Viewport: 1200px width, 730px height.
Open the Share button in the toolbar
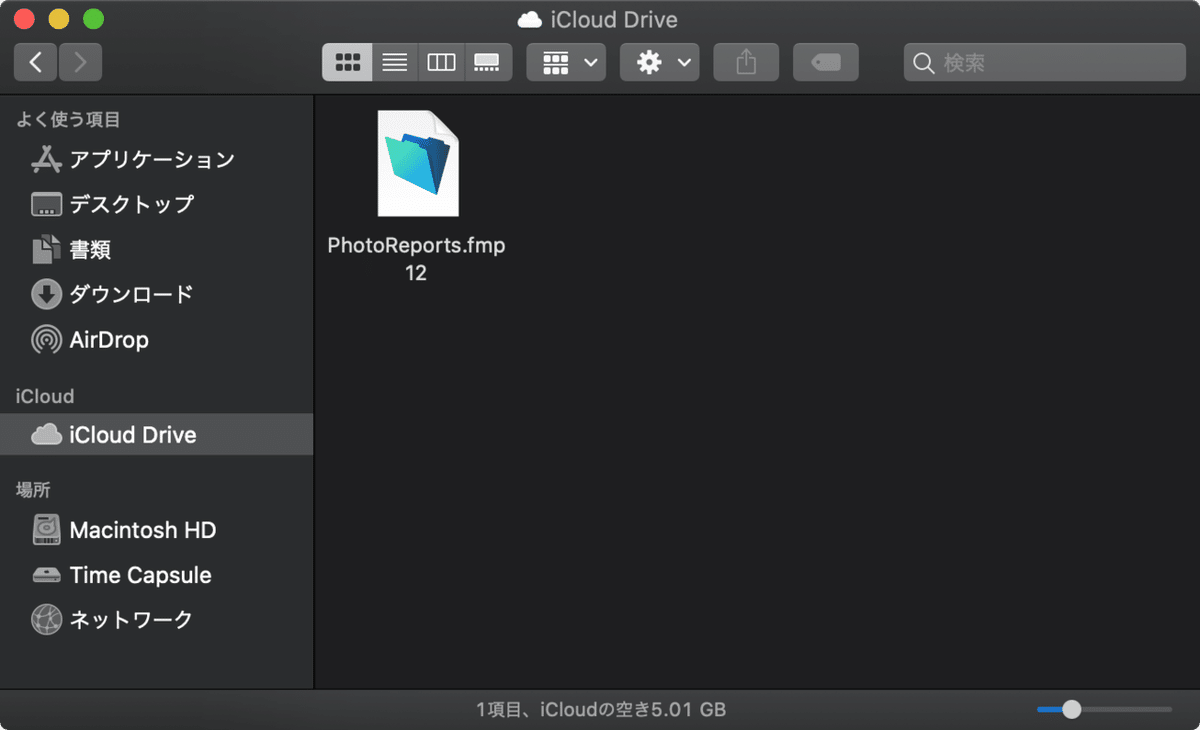click(x=745, y=62)
